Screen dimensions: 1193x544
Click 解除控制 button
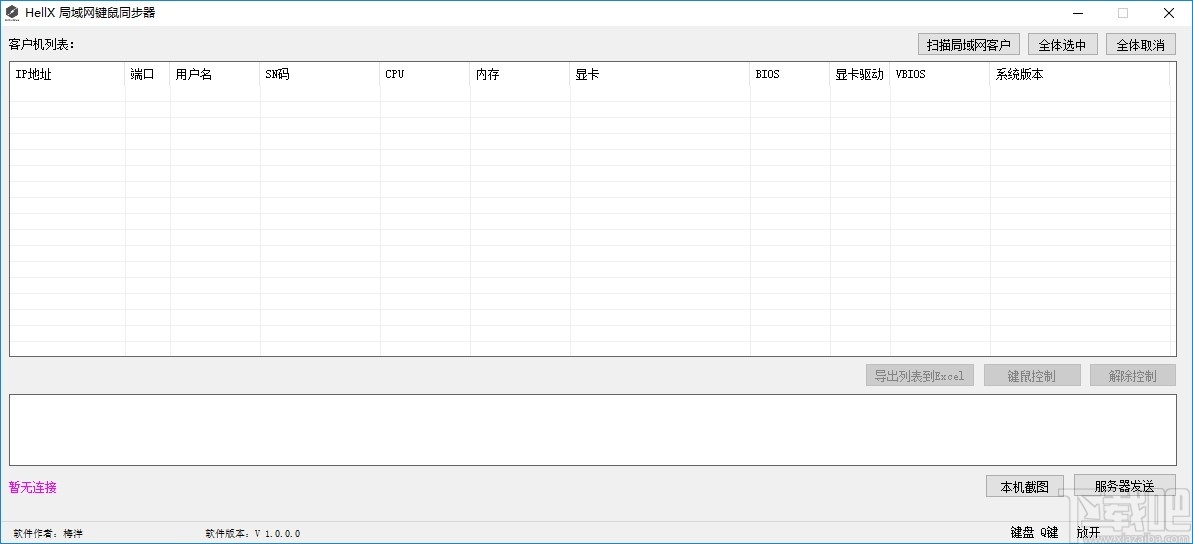(1133, 376)
